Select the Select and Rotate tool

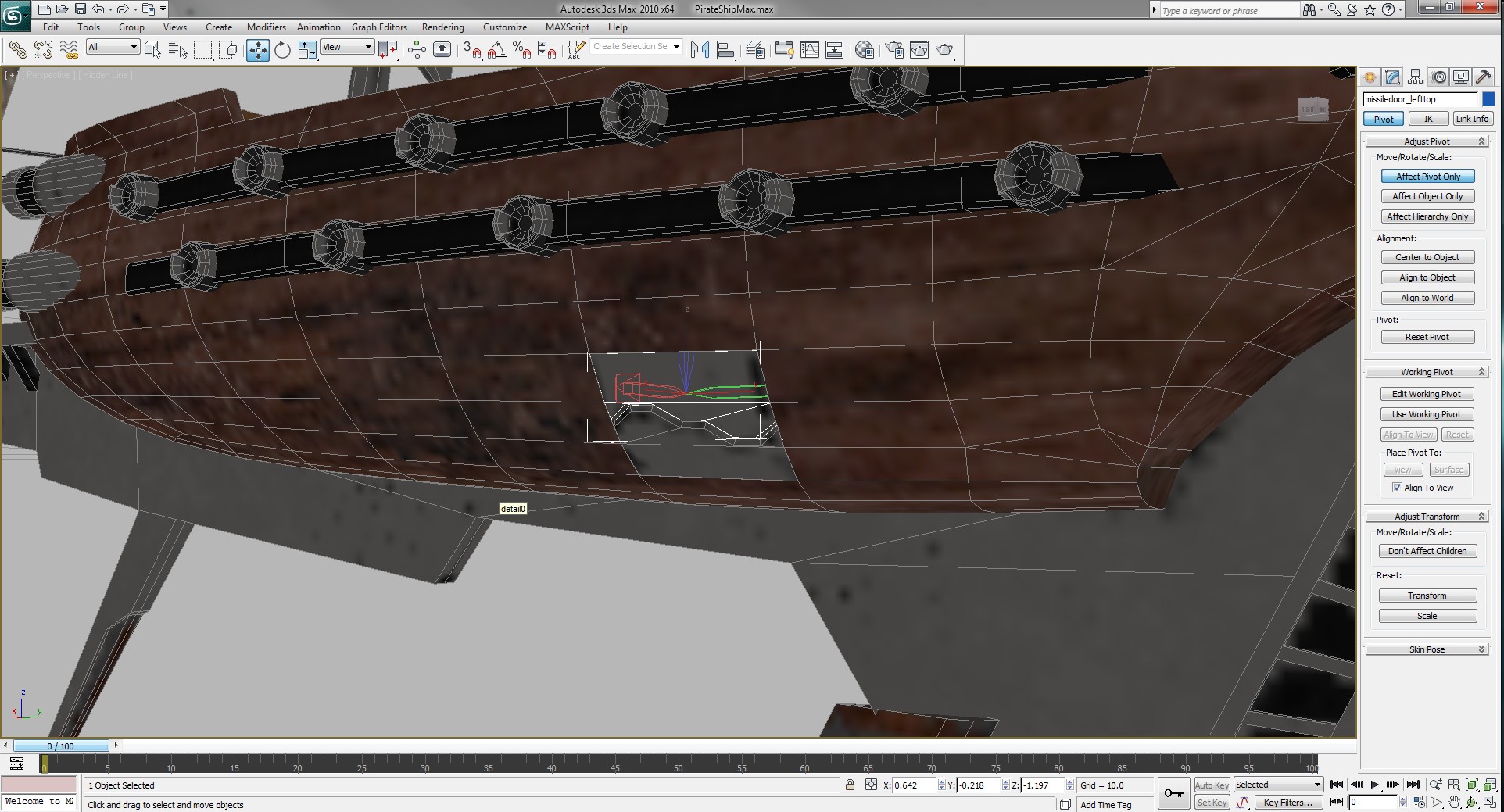(x=282, y=50)
